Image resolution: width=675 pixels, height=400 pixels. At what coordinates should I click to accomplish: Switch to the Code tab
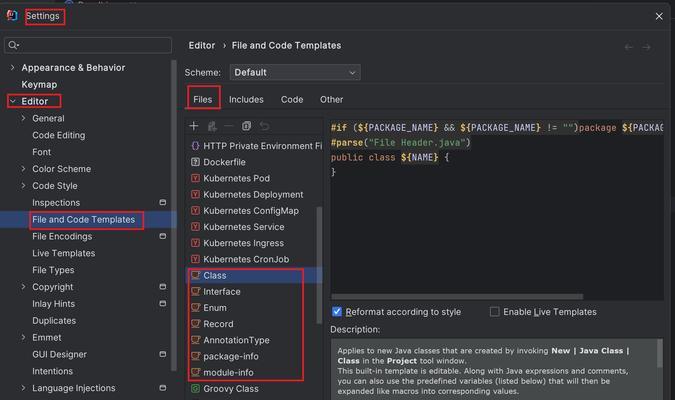coord(292,99)
